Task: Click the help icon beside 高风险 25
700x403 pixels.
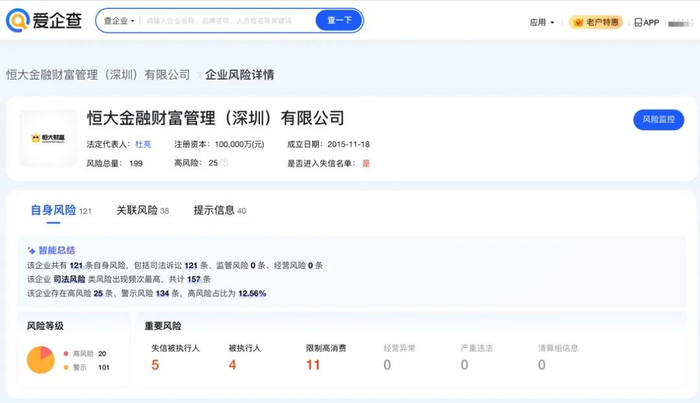Action: click(224, 163)
